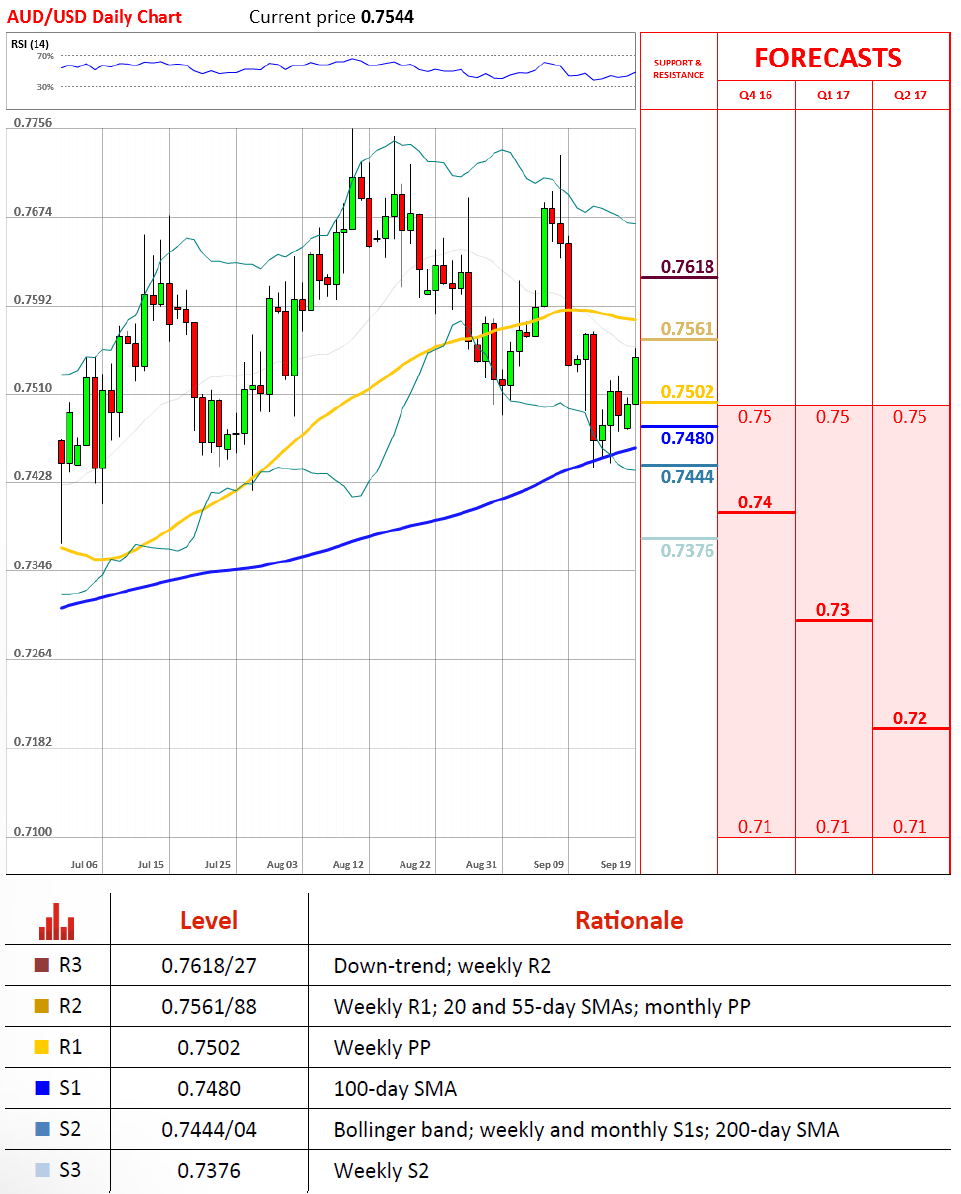This screenshot has height=1194, width=961.
Task: Click the 0.7502 resistance level label
Action: click(687, 391)
